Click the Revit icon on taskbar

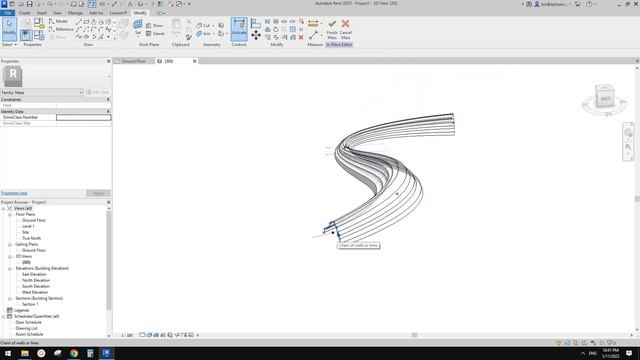click(x=107, y=353)
